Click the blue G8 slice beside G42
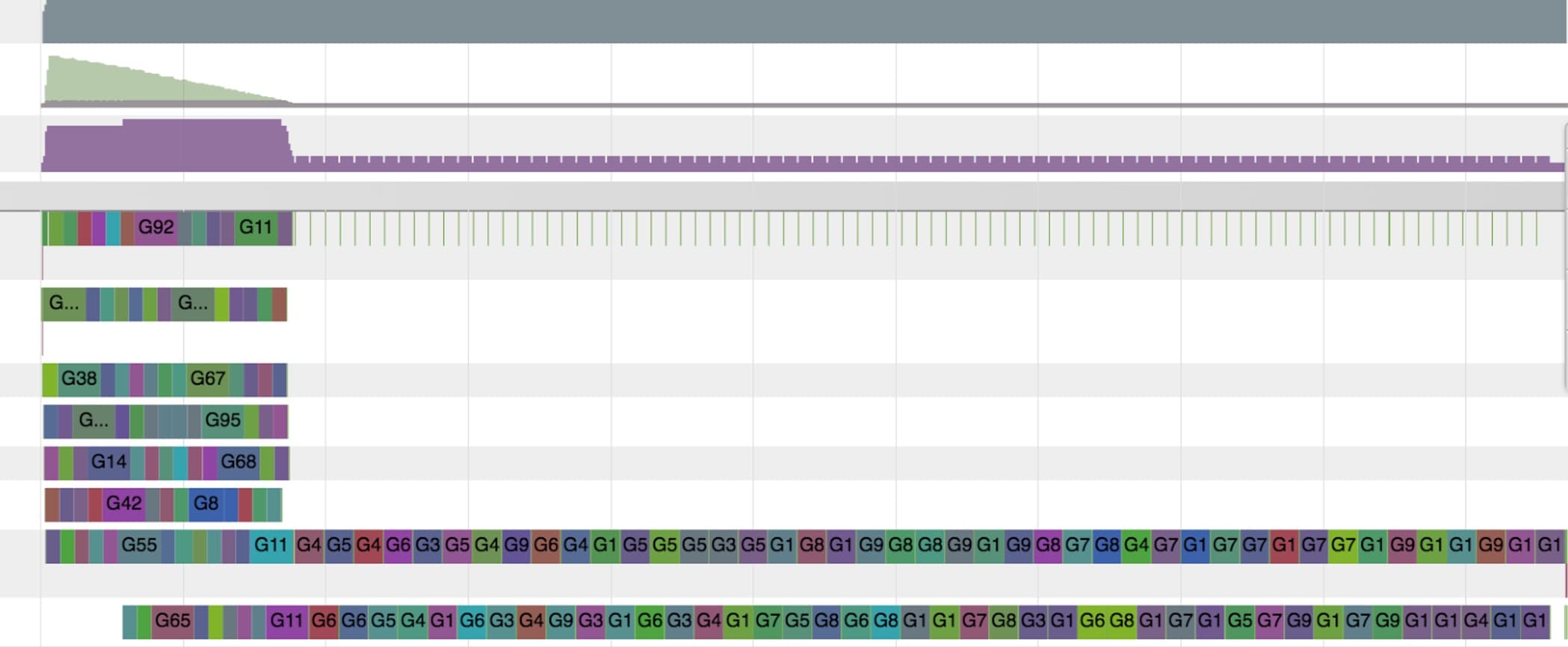Image resolution: width=1568 pixels, height=647 pixels. (206, 504)
